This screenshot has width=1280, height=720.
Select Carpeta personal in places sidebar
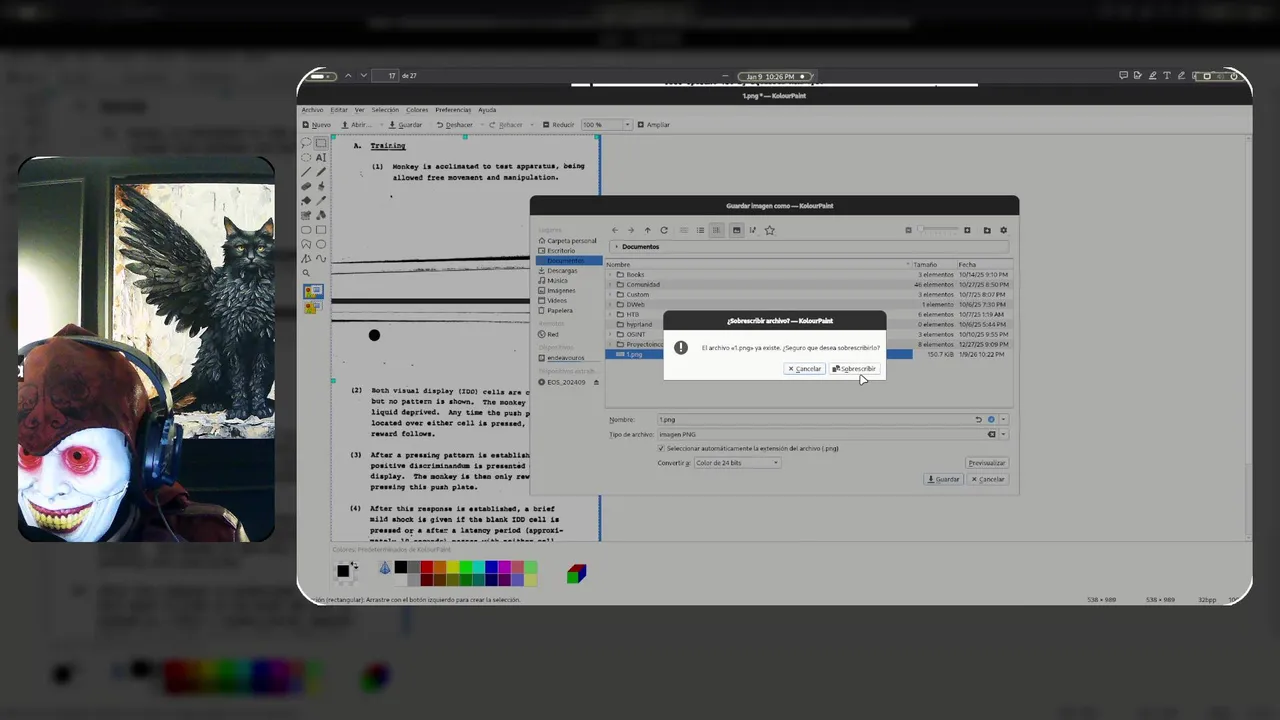pyautogui.click(x=567, y=241)
